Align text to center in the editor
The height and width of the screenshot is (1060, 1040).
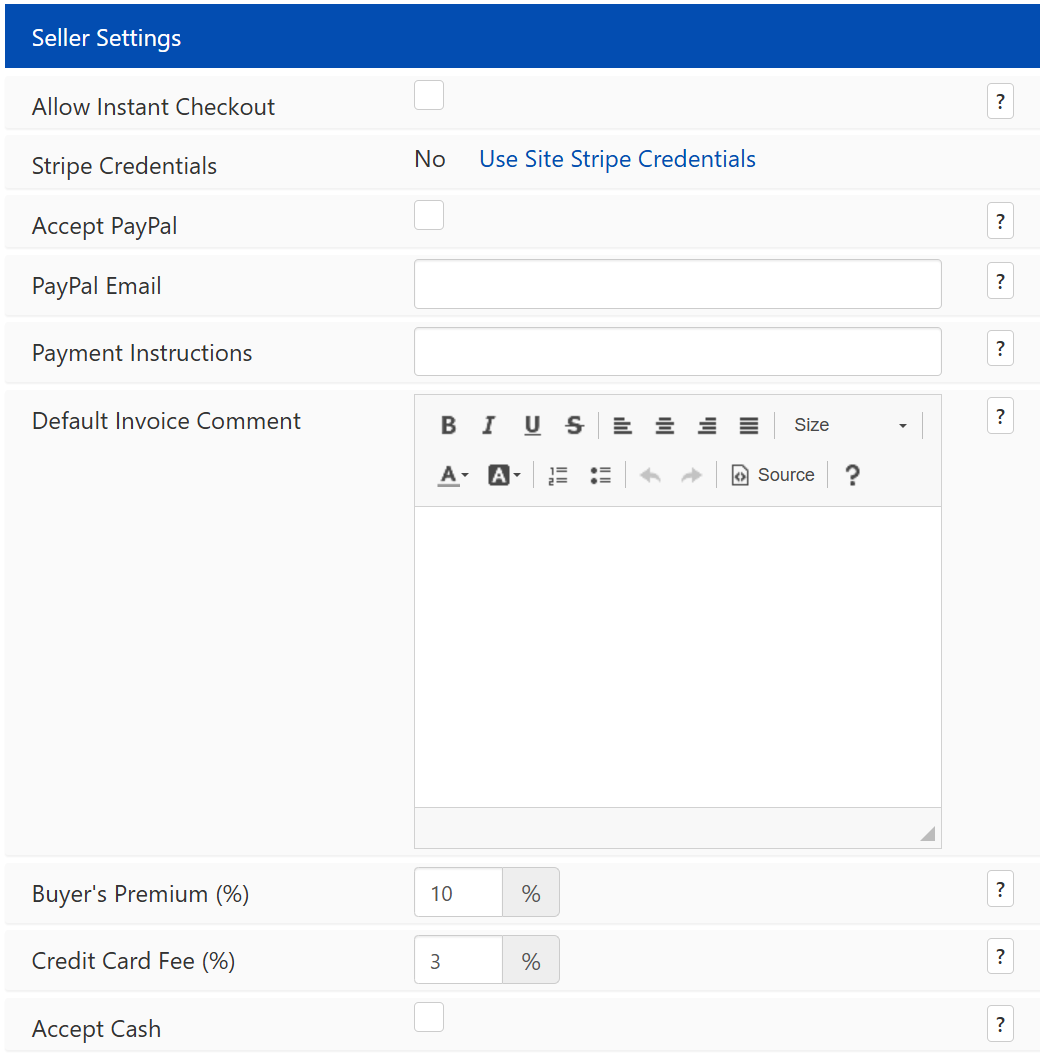tap(664, 424)
